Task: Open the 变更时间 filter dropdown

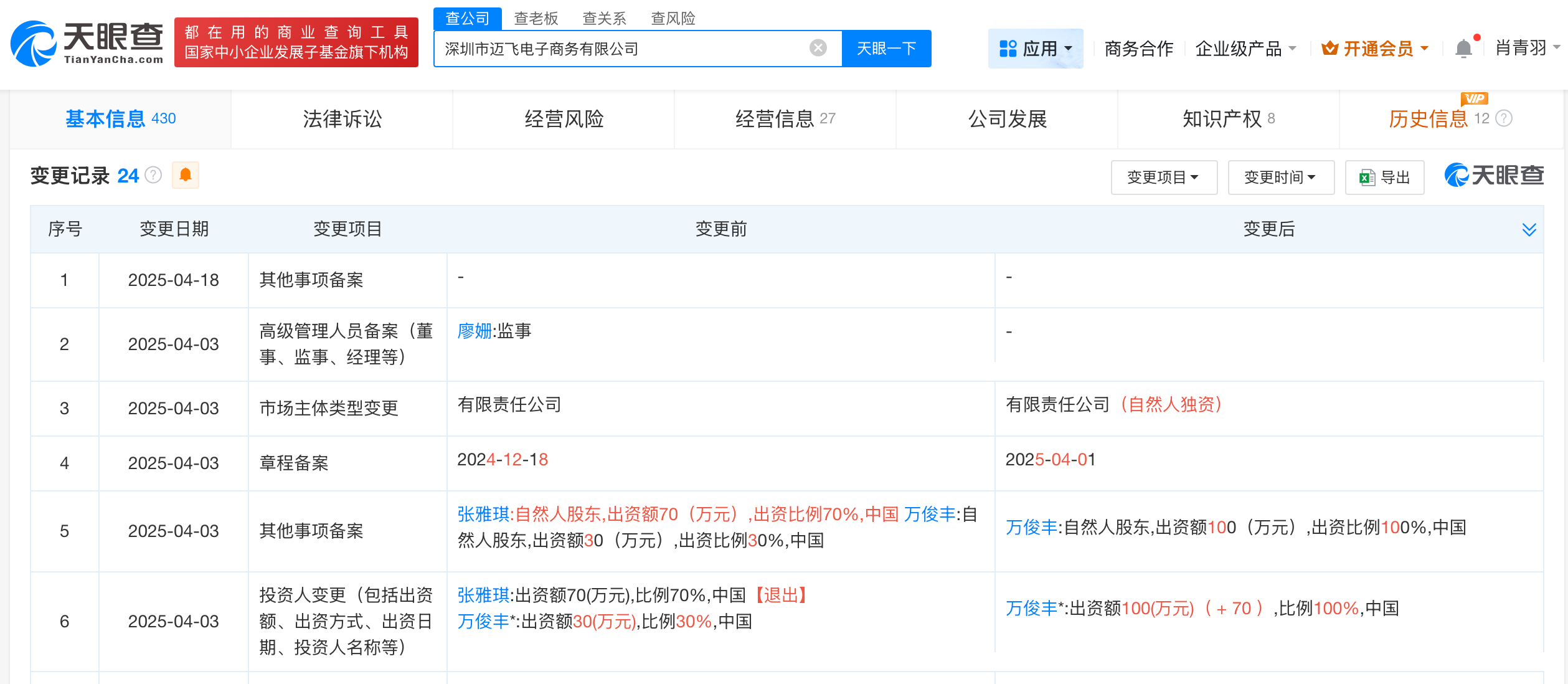Action: [1280, 177]
